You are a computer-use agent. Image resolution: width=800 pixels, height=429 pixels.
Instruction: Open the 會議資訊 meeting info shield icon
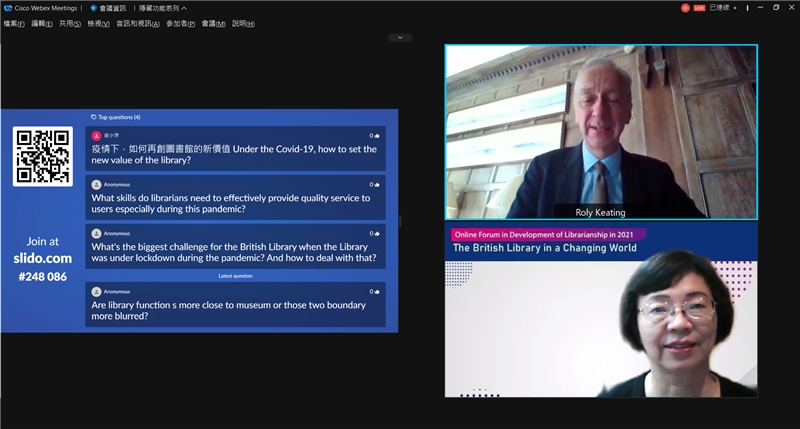93,8
